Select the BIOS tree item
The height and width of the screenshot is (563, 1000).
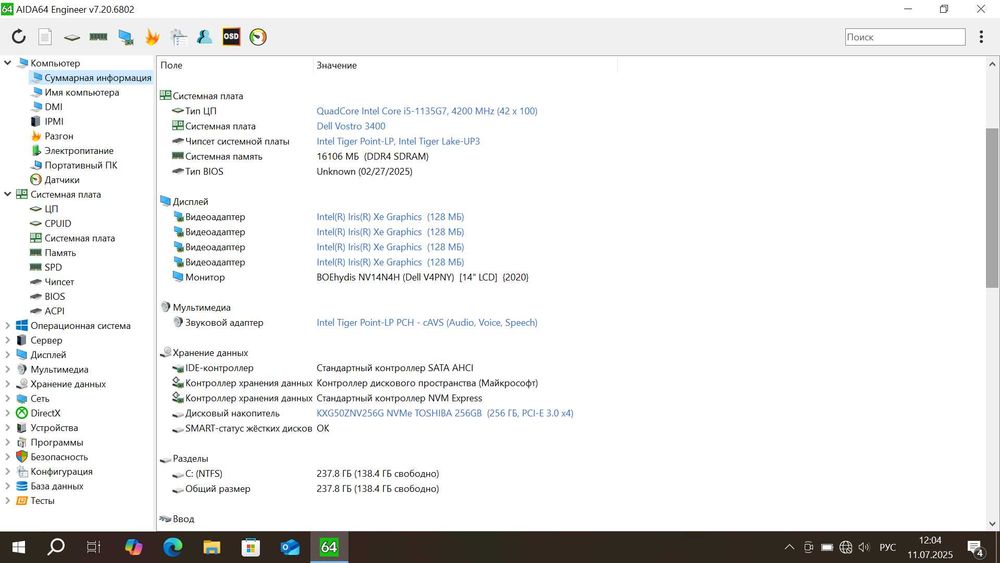(48, 296)
